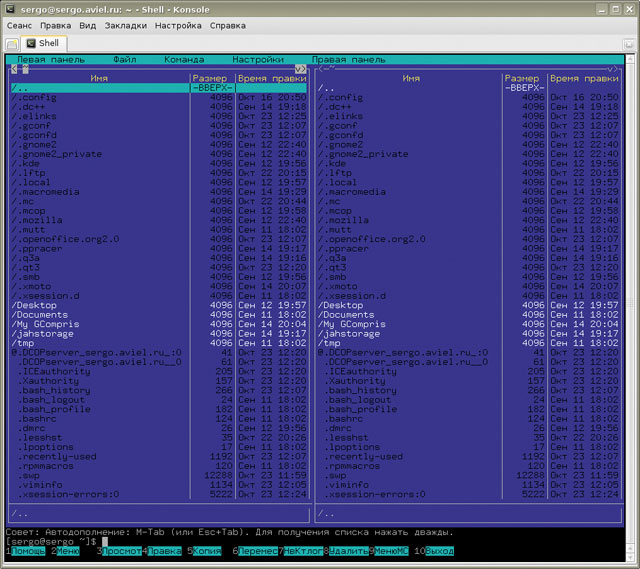Image resolution: width=640 pixels, height=569 pixels.
Task: Select /Documents in left panel
Action: coord(159,315)
